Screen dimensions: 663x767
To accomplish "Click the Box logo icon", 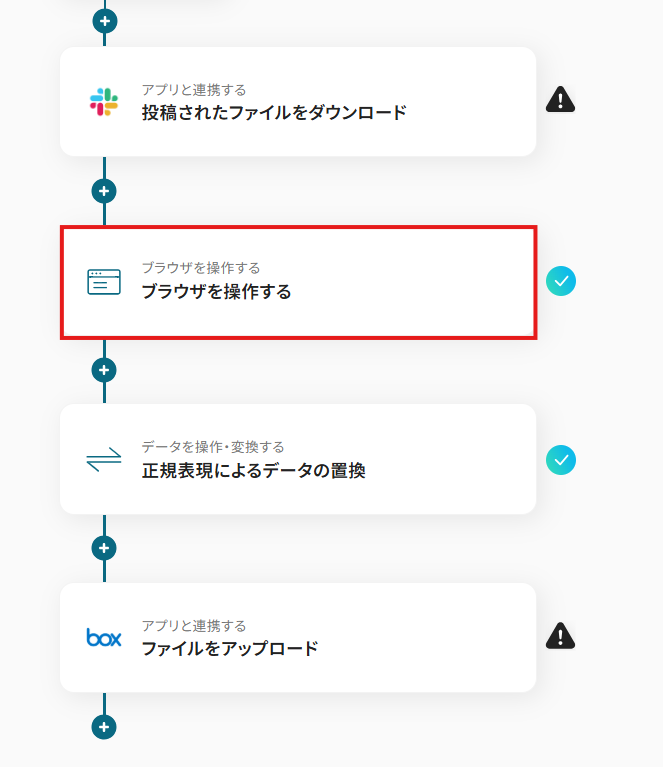I will click(x=104, y=638).
